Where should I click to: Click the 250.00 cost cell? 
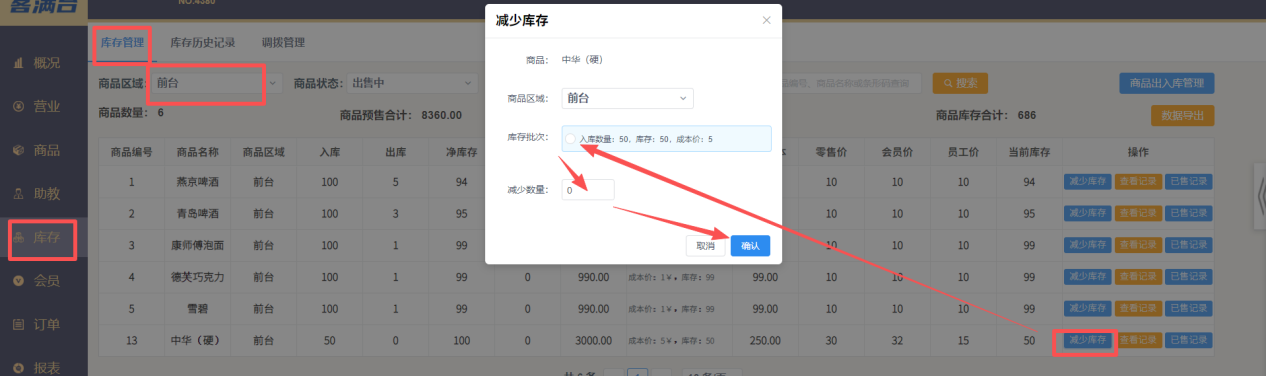click(766, 341)
